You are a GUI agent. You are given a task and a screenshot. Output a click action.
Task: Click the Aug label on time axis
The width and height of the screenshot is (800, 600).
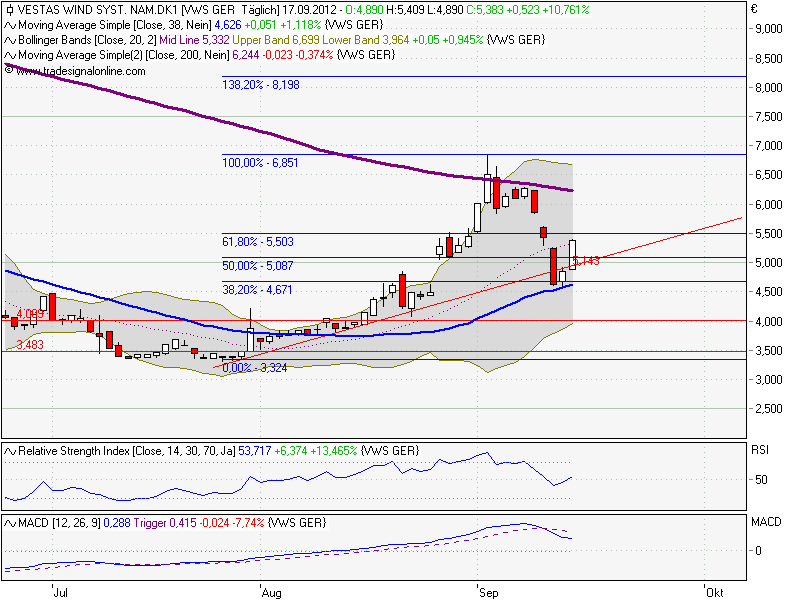click(x=271, y=592)
